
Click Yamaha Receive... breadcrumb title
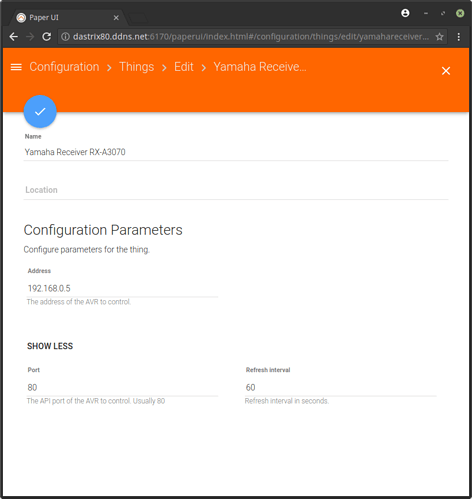(x=260, y=67)
